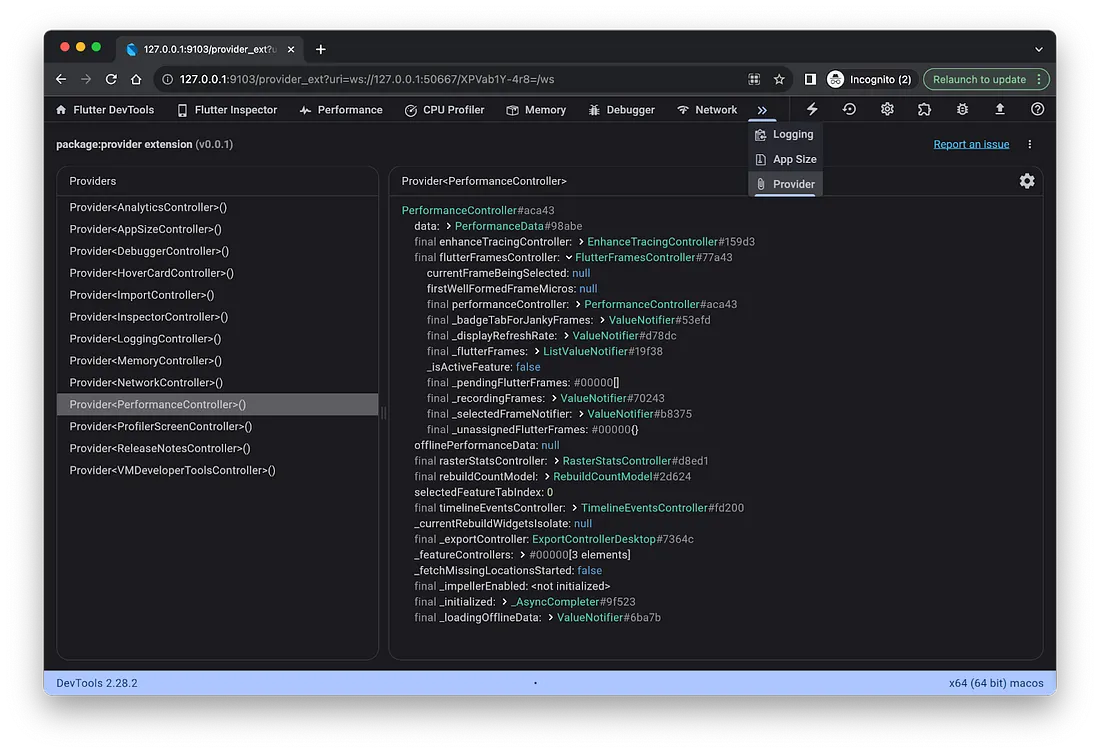Select Provider<AppSizeController>() in list

(217, 229)
